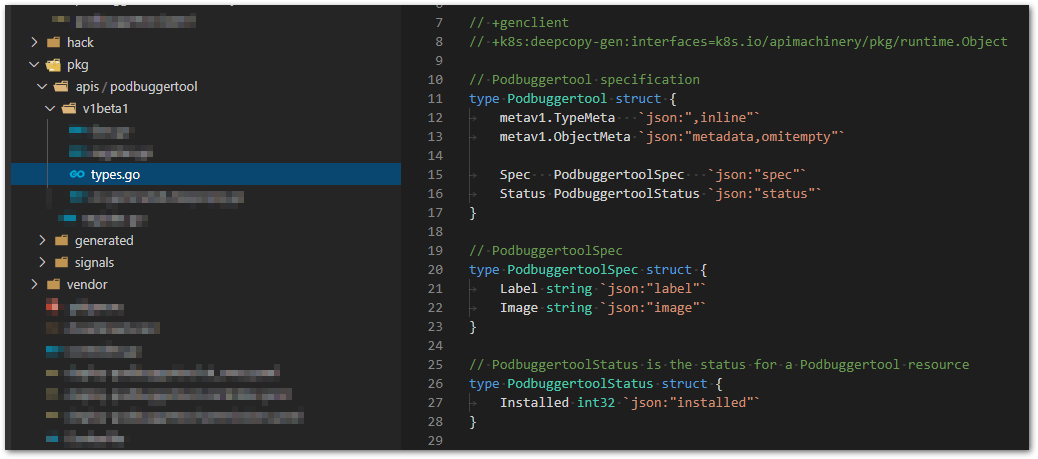The image size is (1038, 459).
Task: Click the Go file icon beside types.go
Action: [x=77, y=175]
